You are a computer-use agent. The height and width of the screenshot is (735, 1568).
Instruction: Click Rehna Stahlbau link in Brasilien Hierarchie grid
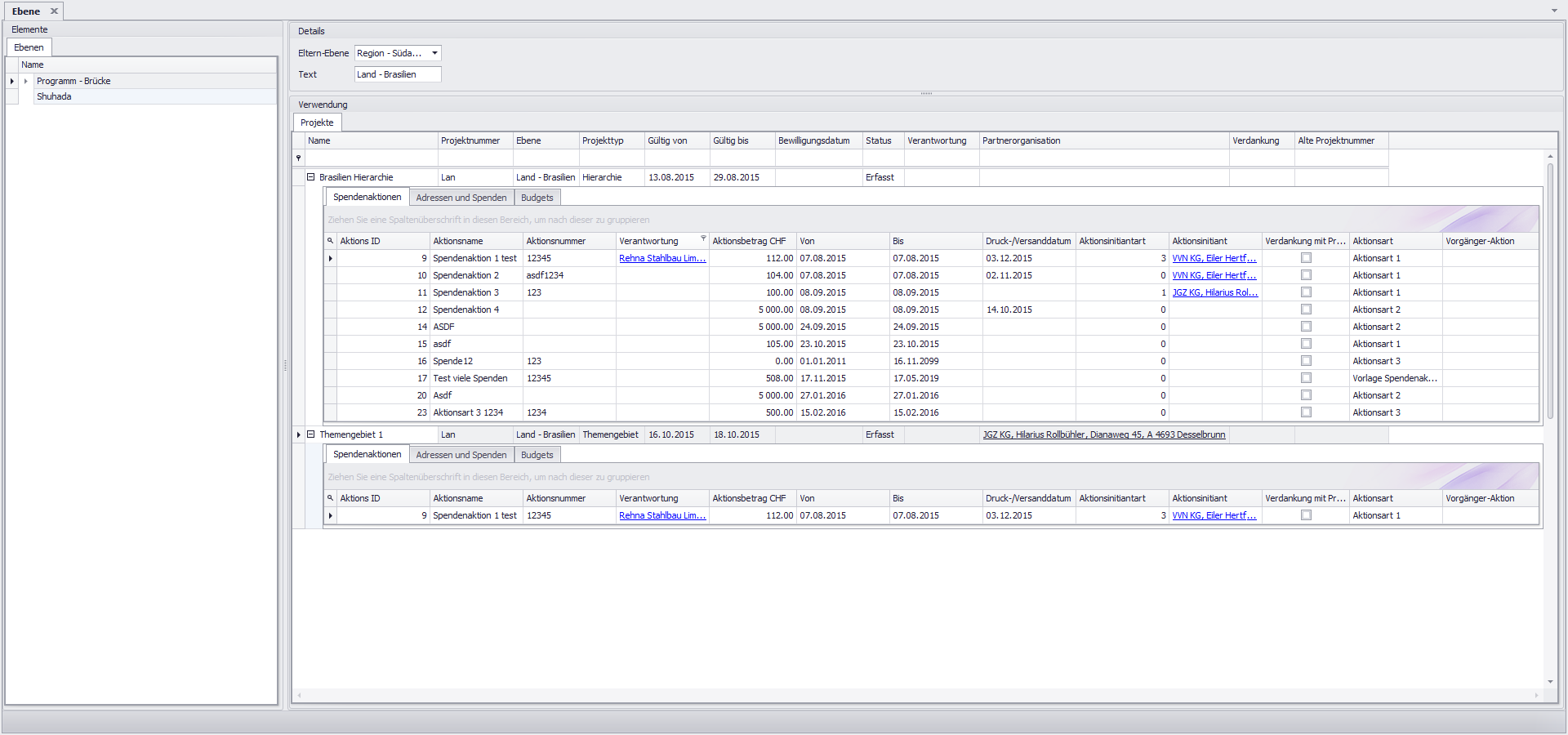(x=661, y=258)
